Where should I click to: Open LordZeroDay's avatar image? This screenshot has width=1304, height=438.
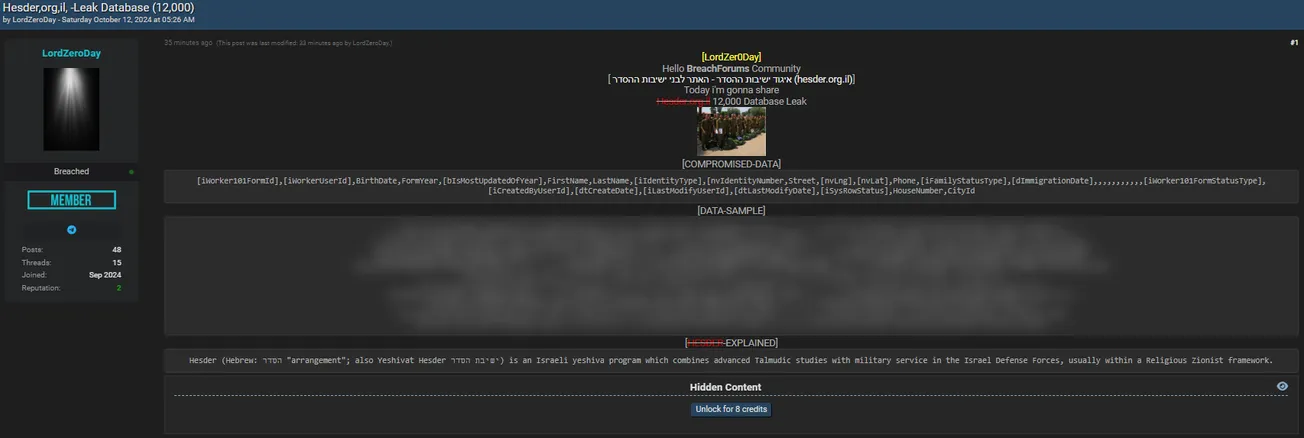pyautogui.click(x=71, y=110)
